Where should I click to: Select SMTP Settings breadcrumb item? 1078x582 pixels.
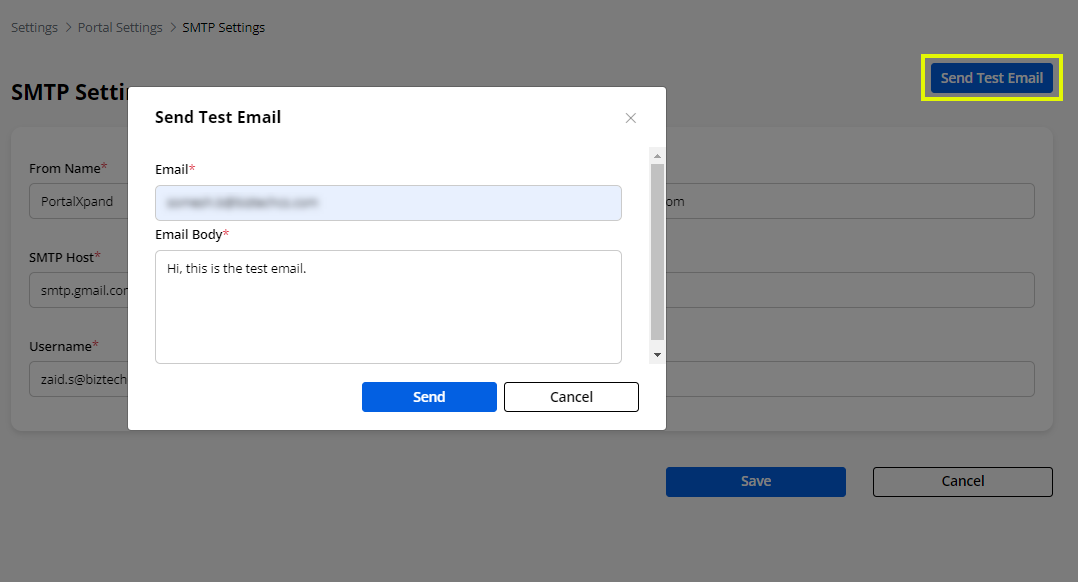click(x=223, y=27)
